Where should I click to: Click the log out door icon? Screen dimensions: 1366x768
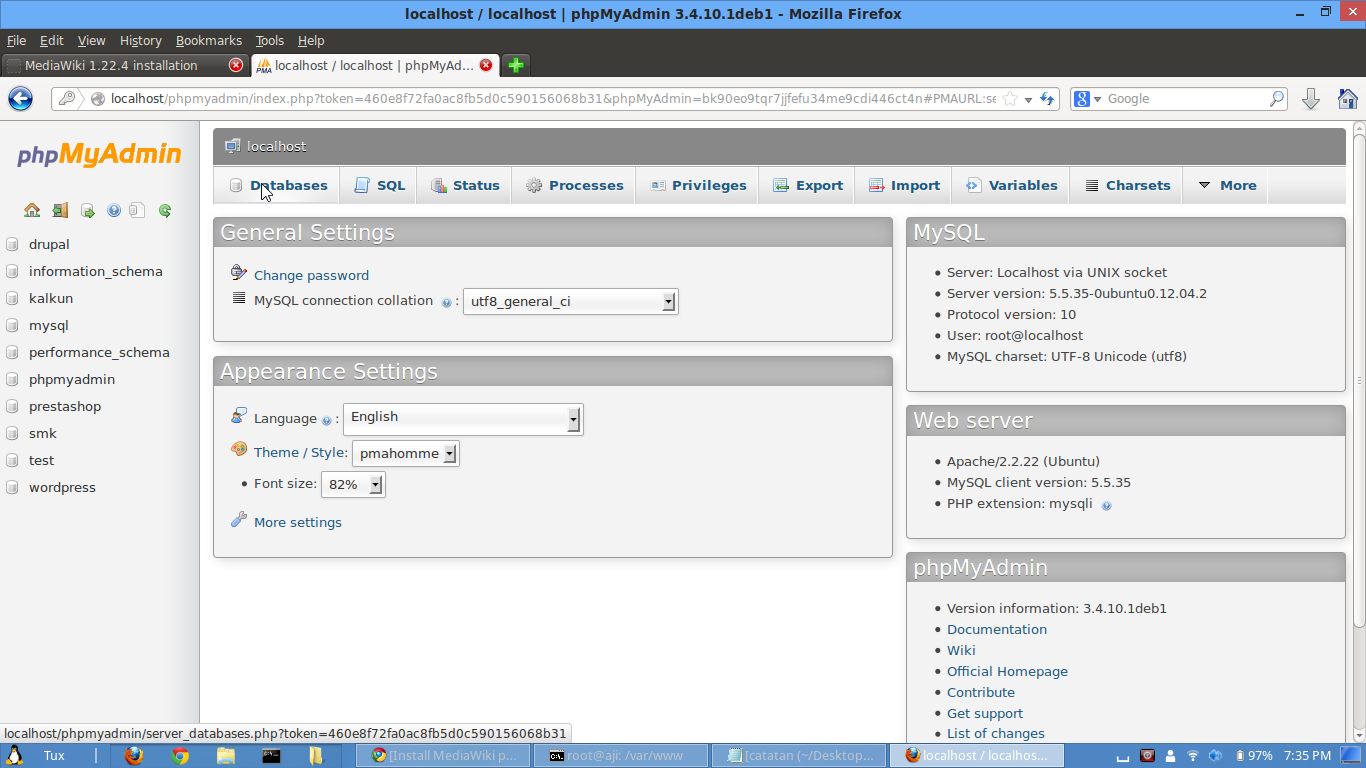click(60, 210)
